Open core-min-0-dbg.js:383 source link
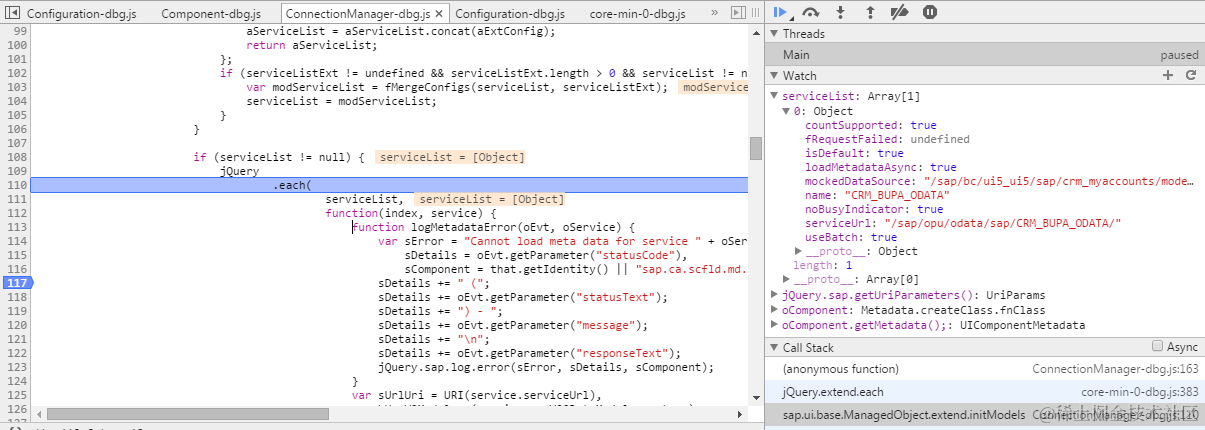Image resolution: width=1205 pixels, height=430 pixels. (1140, 392)
